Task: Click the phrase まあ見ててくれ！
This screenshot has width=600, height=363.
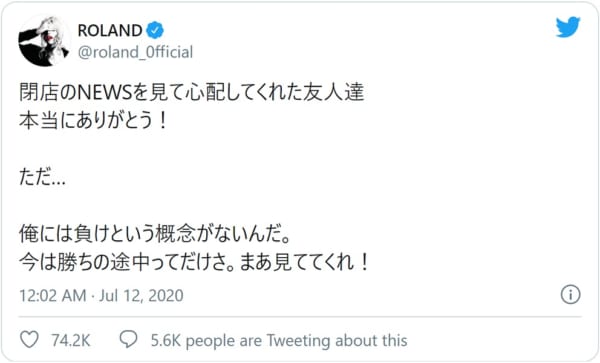Action: point(305,262)
